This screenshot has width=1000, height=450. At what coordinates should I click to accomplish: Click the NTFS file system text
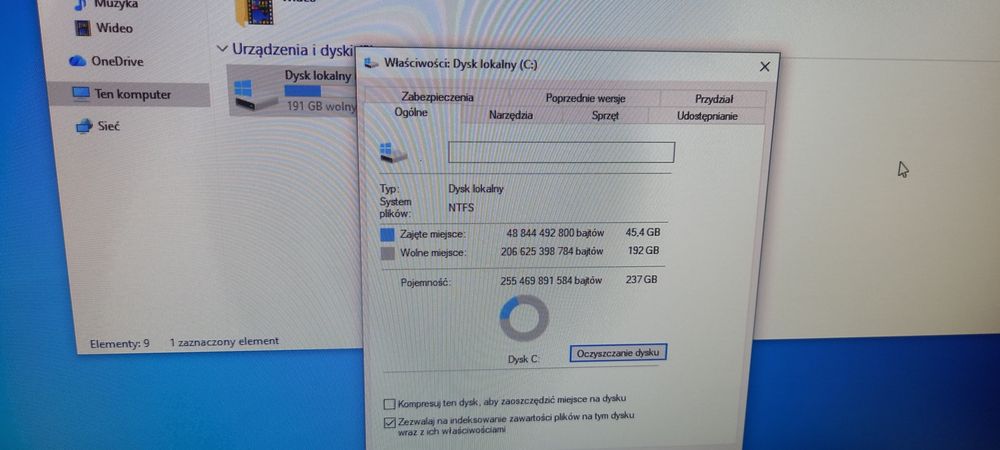click(461, 207)
